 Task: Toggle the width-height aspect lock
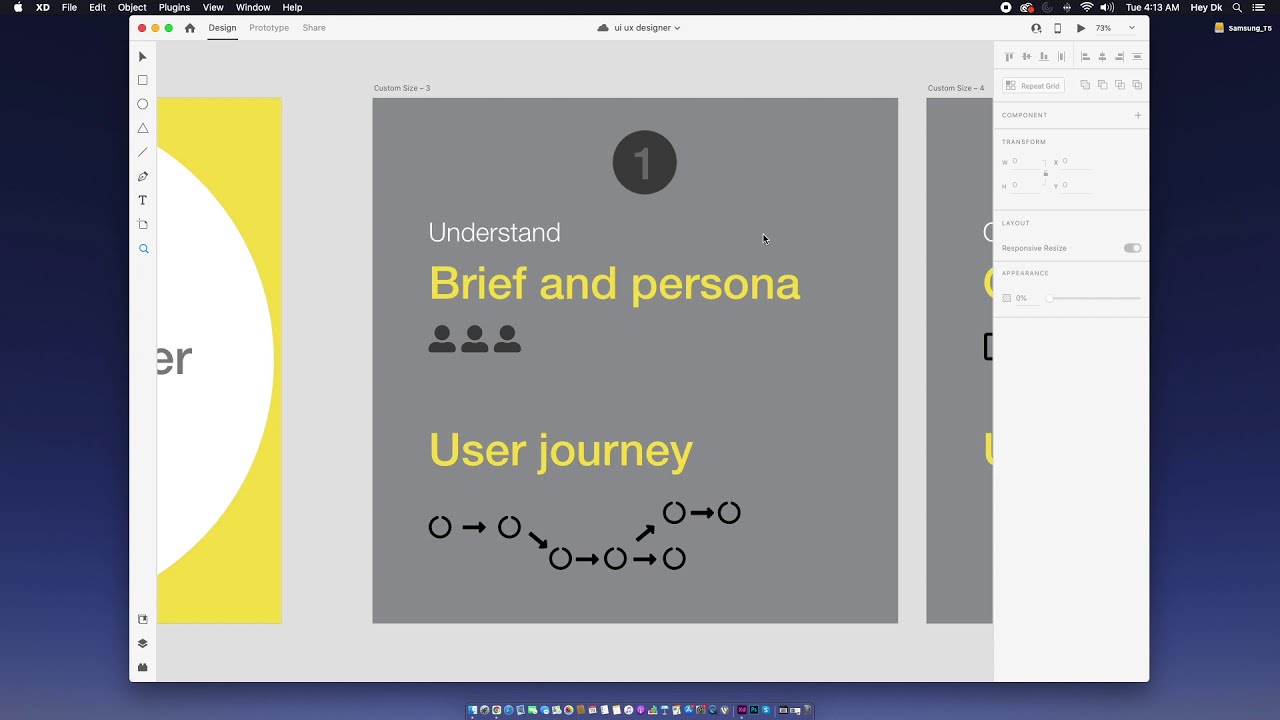click(1046, 173)
